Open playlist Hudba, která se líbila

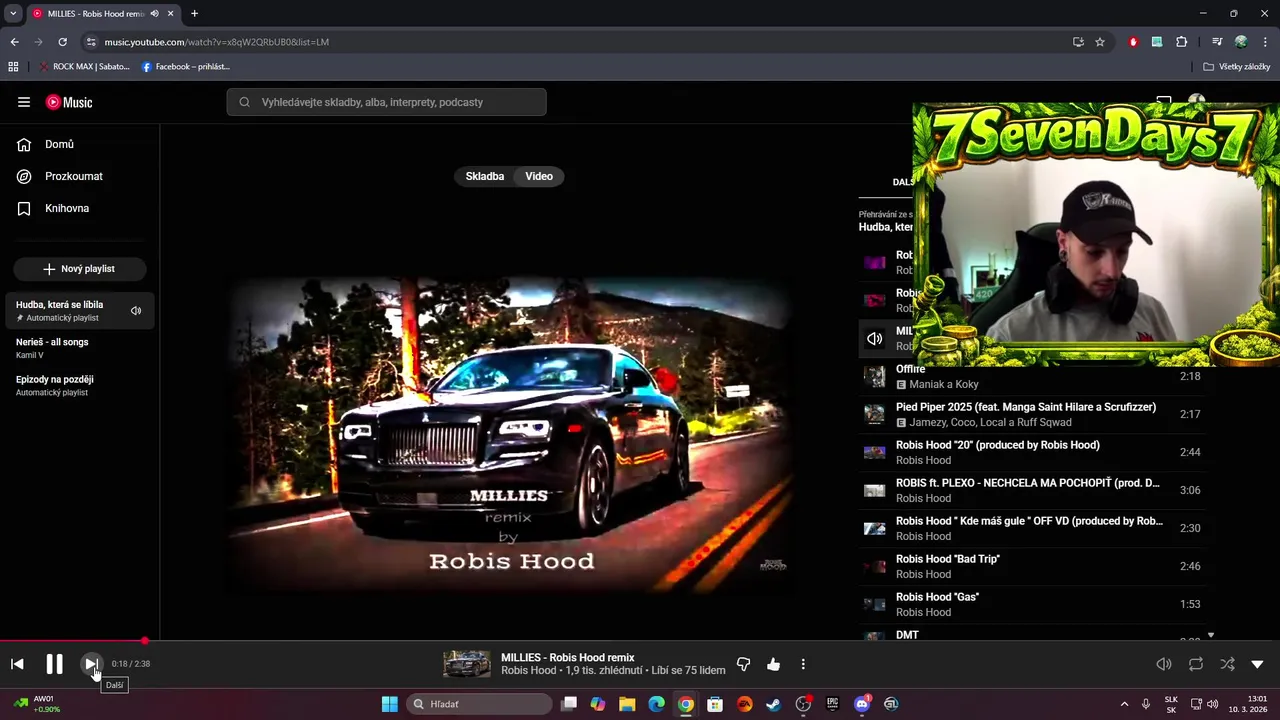(79, 310)
